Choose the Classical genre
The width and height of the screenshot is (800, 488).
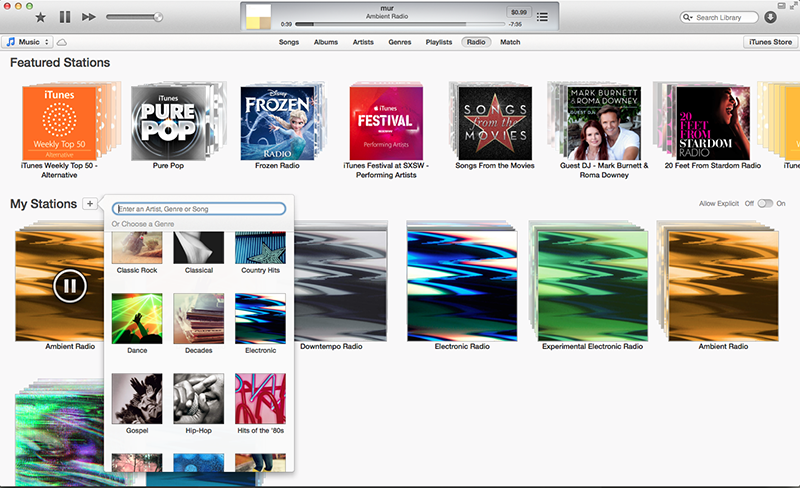(198, 248)
